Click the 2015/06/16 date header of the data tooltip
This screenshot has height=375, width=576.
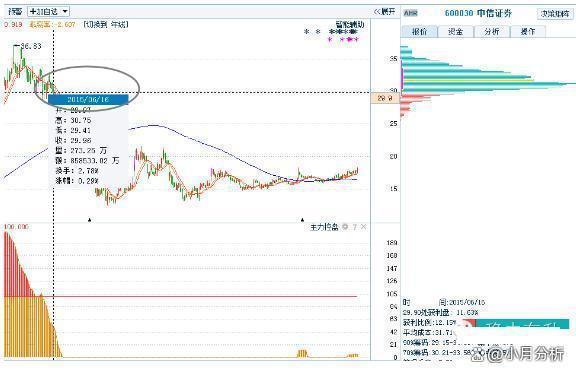88,99
